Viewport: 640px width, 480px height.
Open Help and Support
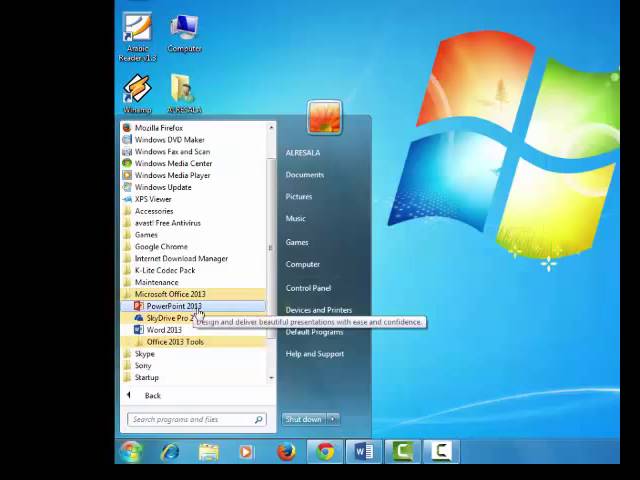[x=315, y=354]
